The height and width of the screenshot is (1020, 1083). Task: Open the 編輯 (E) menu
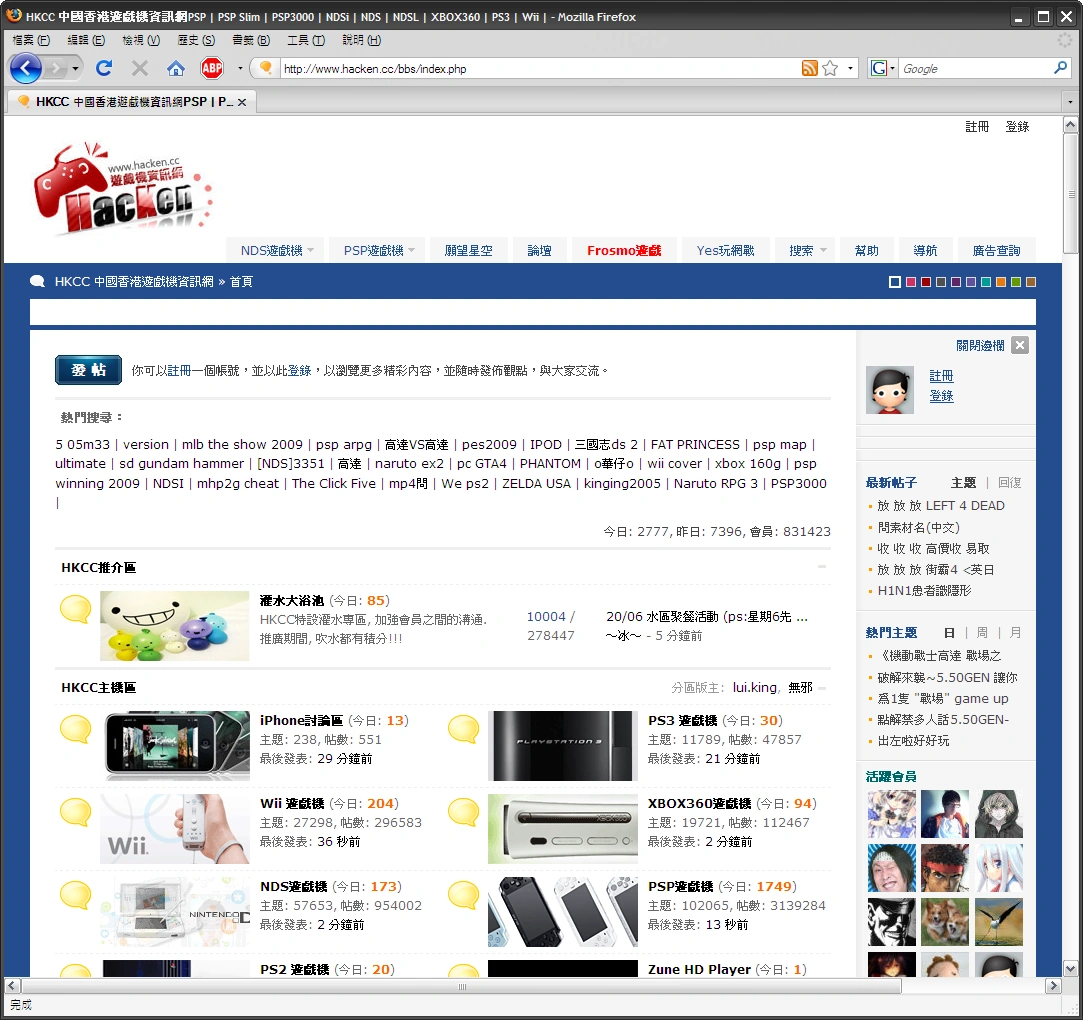pyautogui.click(x=86, y=40)
